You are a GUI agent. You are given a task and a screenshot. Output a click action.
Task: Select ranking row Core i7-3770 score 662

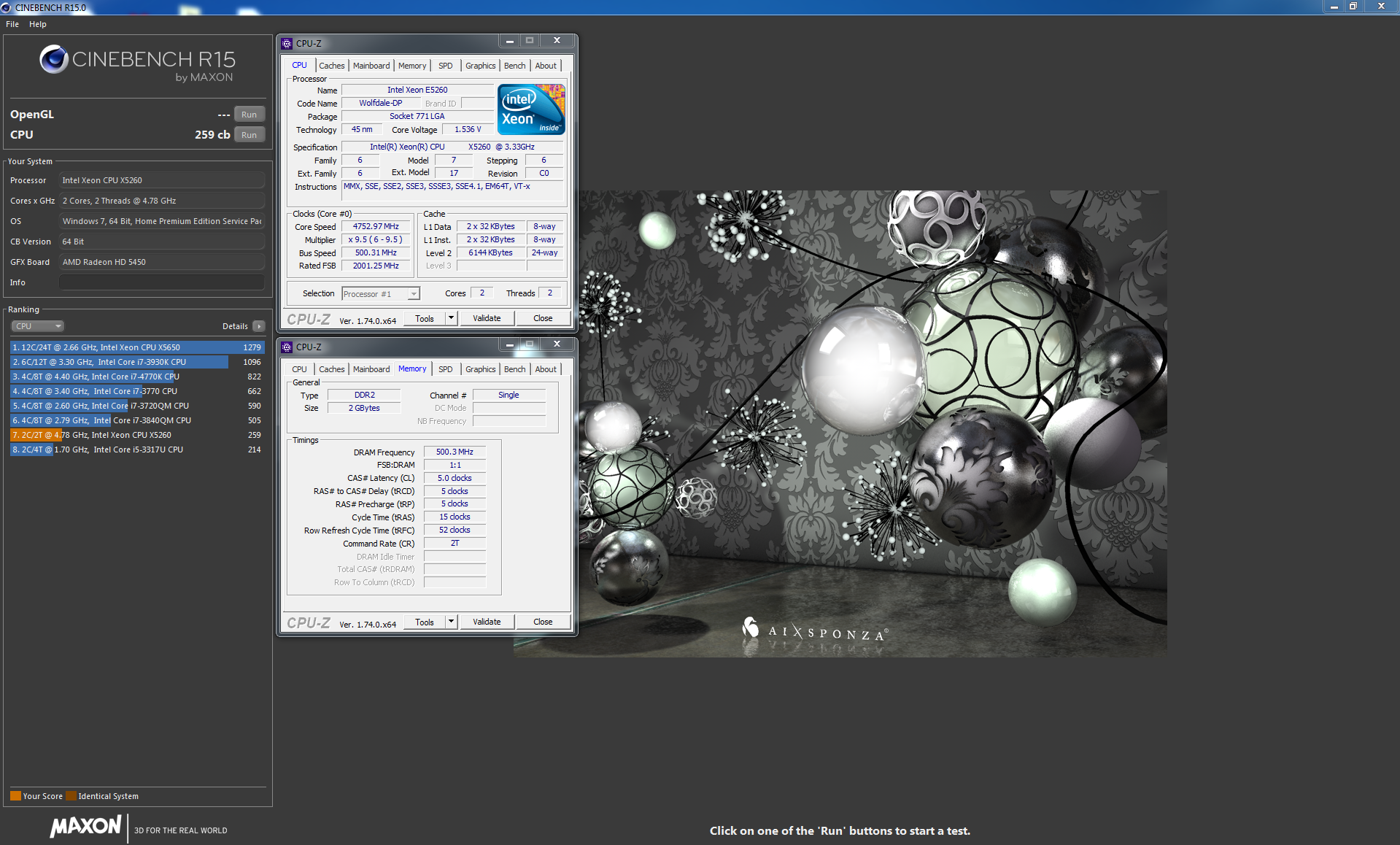[137, 391]
